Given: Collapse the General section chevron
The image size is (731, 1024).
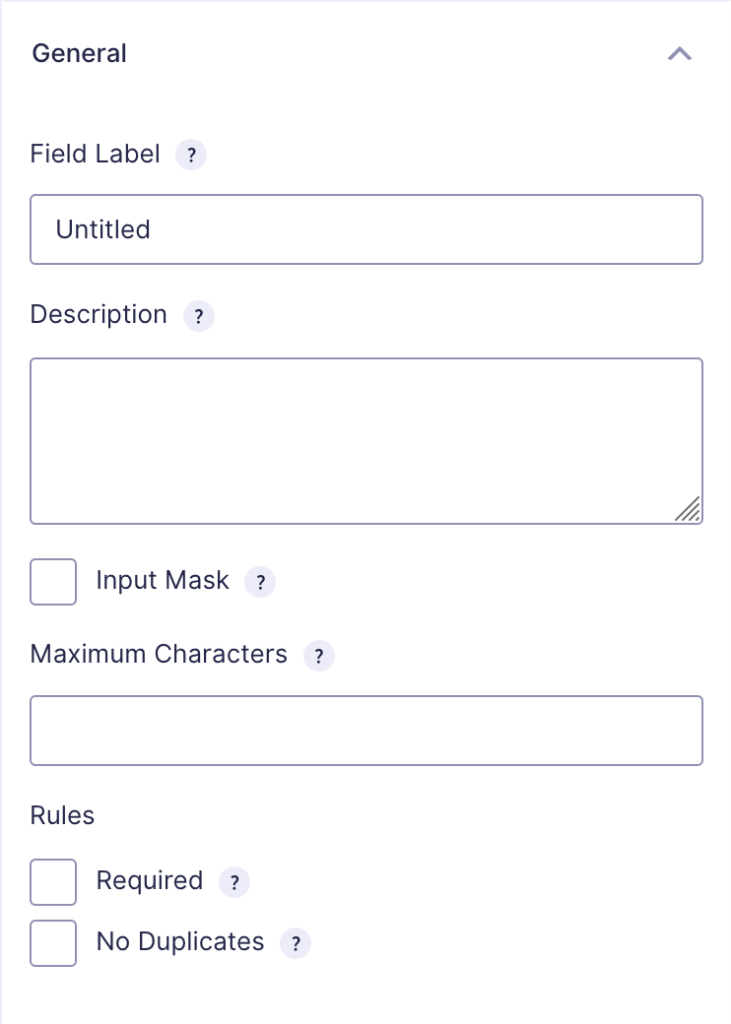Looking at the screenshot, I should point(679,54).
